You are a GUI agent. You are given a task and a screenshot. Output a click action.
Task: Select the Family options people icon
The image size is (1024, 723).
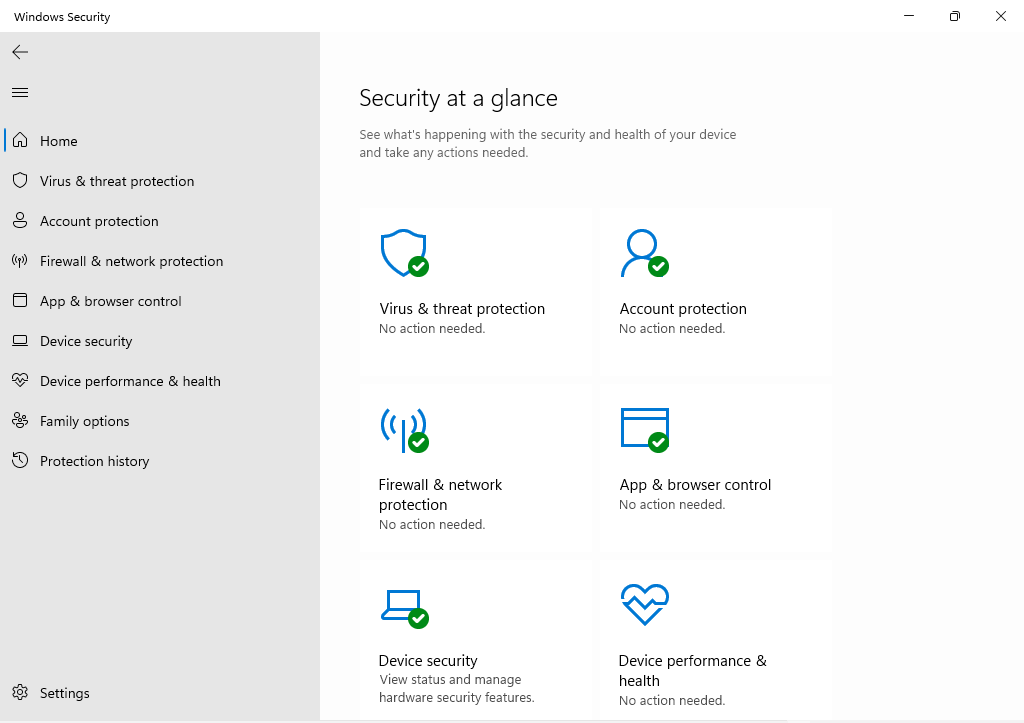20,420
